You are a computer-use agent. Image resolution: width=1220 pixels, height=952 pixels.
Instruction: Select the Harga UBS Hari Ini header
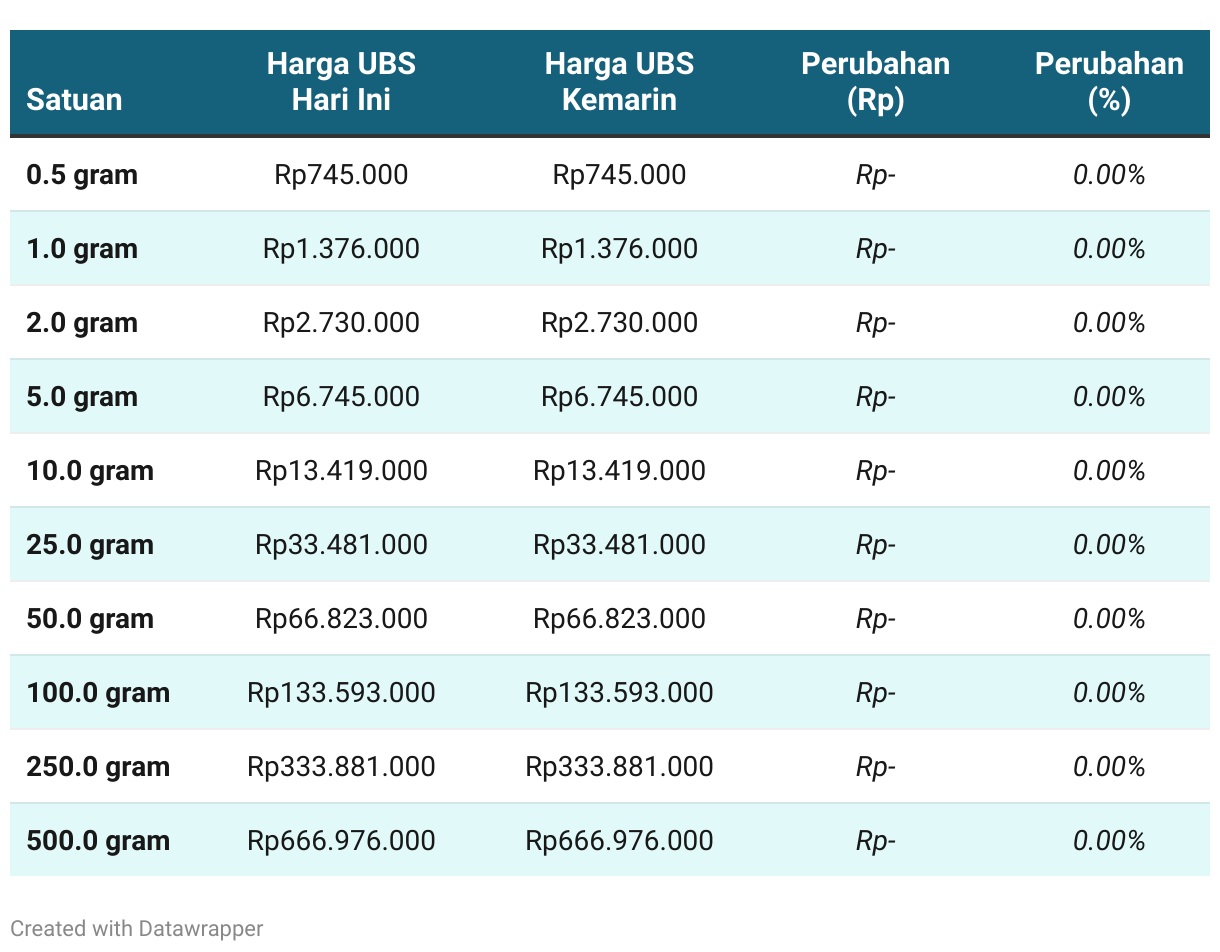[x=341, y=82]
